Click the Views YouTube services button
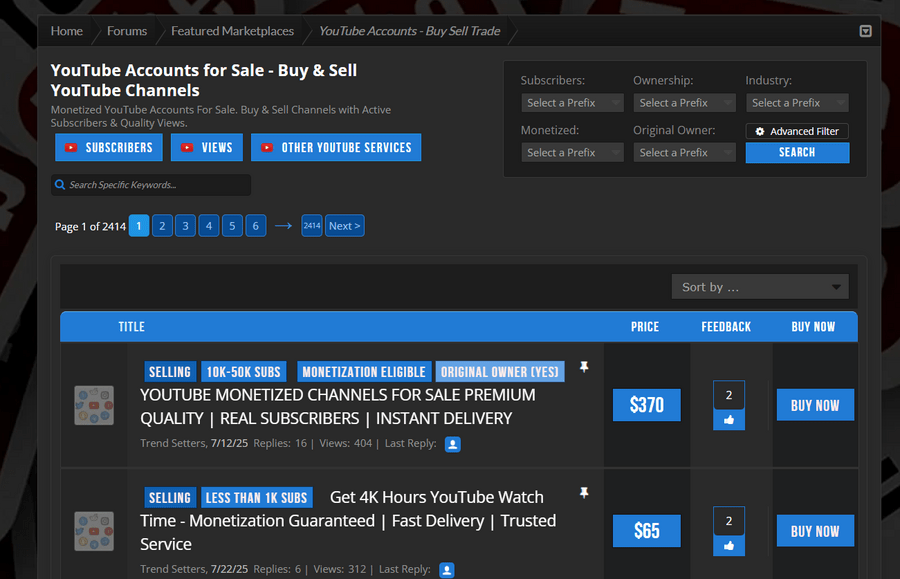 tap(206, 147)
